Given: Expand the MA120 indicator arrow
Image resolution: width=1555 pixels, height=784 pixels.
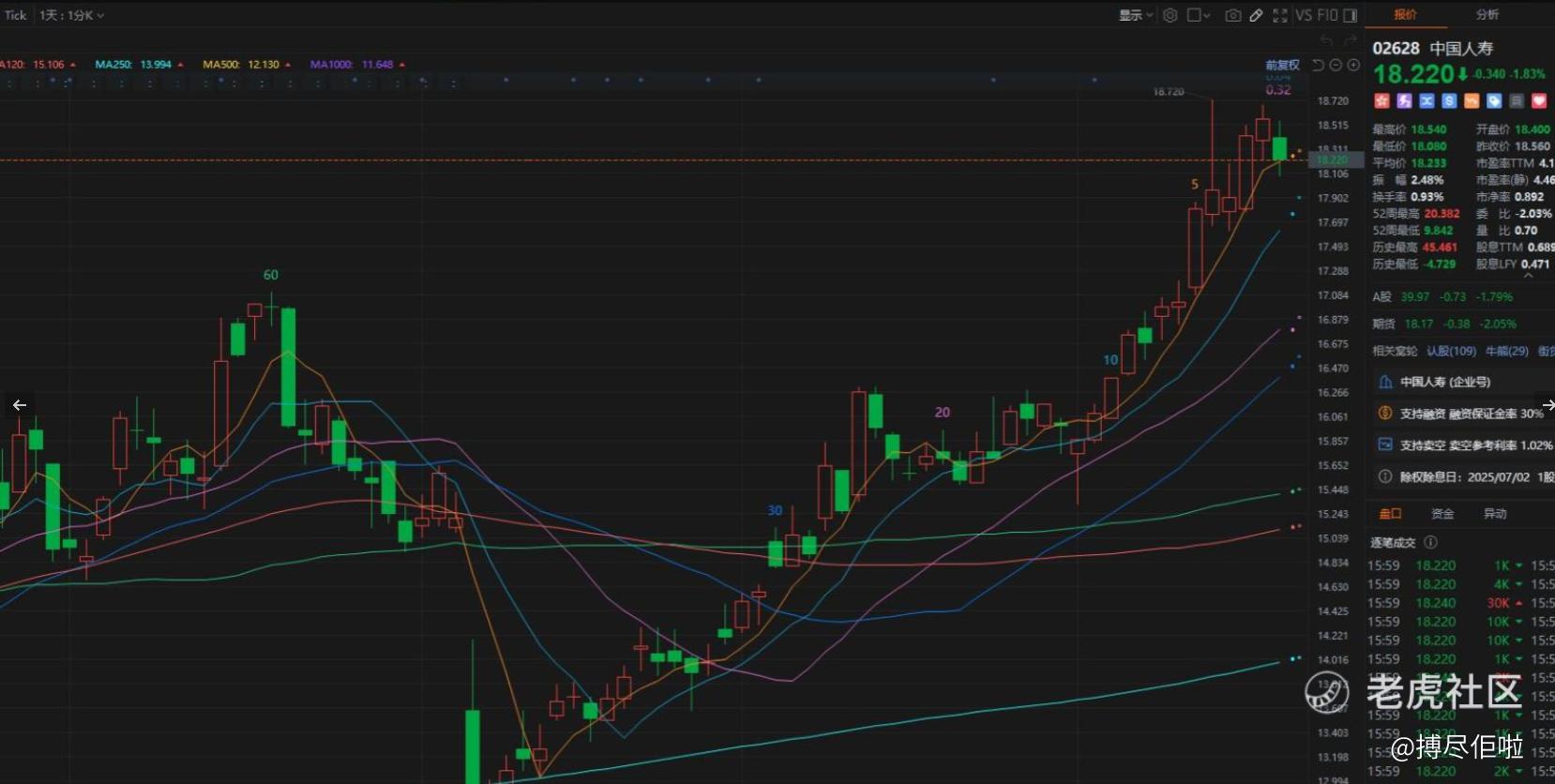Looking at the screenshot, I should 72,65.
